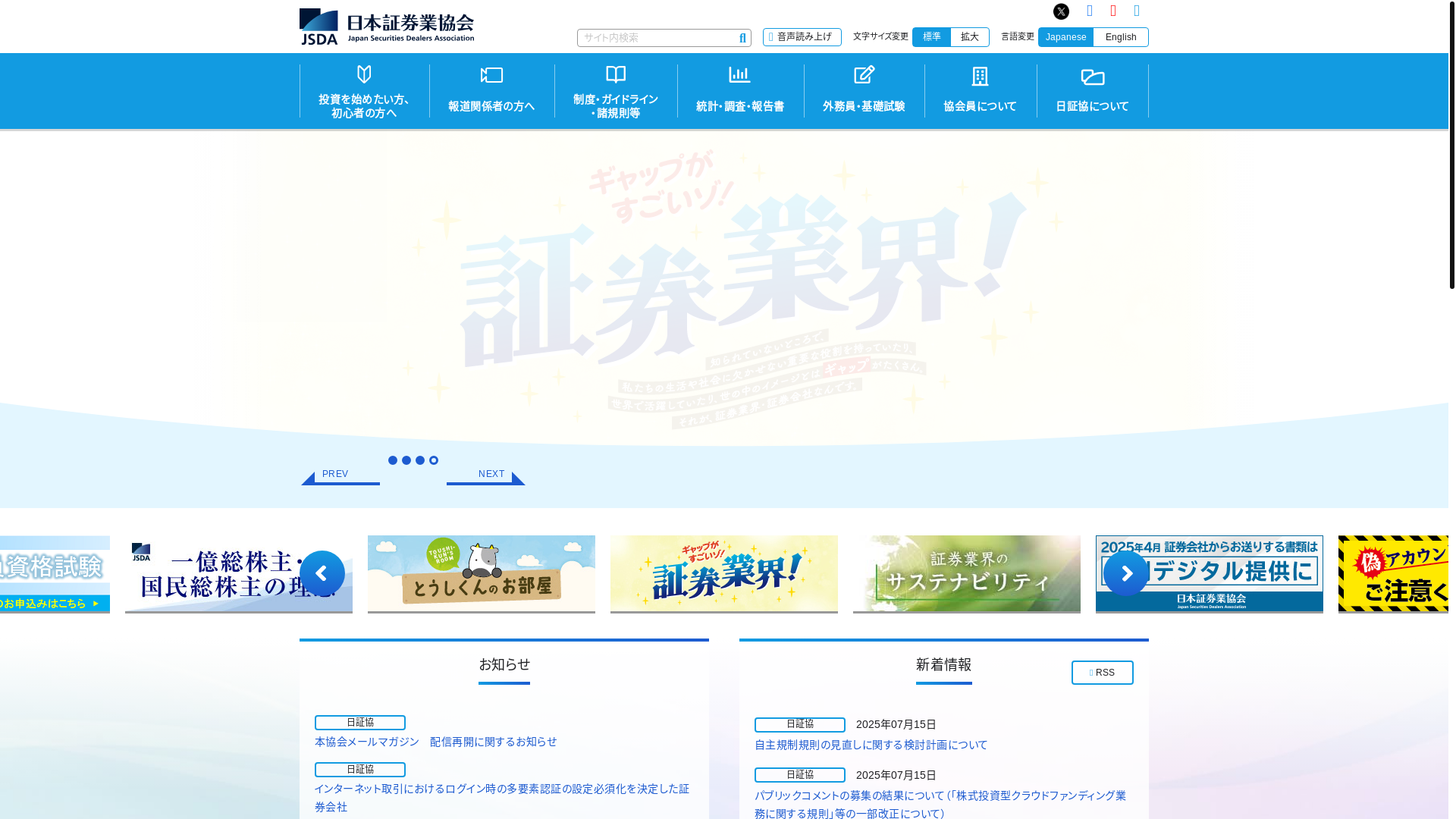
Task: Open the rightmost blue social icon in header
Action: tap(1137, 11)
